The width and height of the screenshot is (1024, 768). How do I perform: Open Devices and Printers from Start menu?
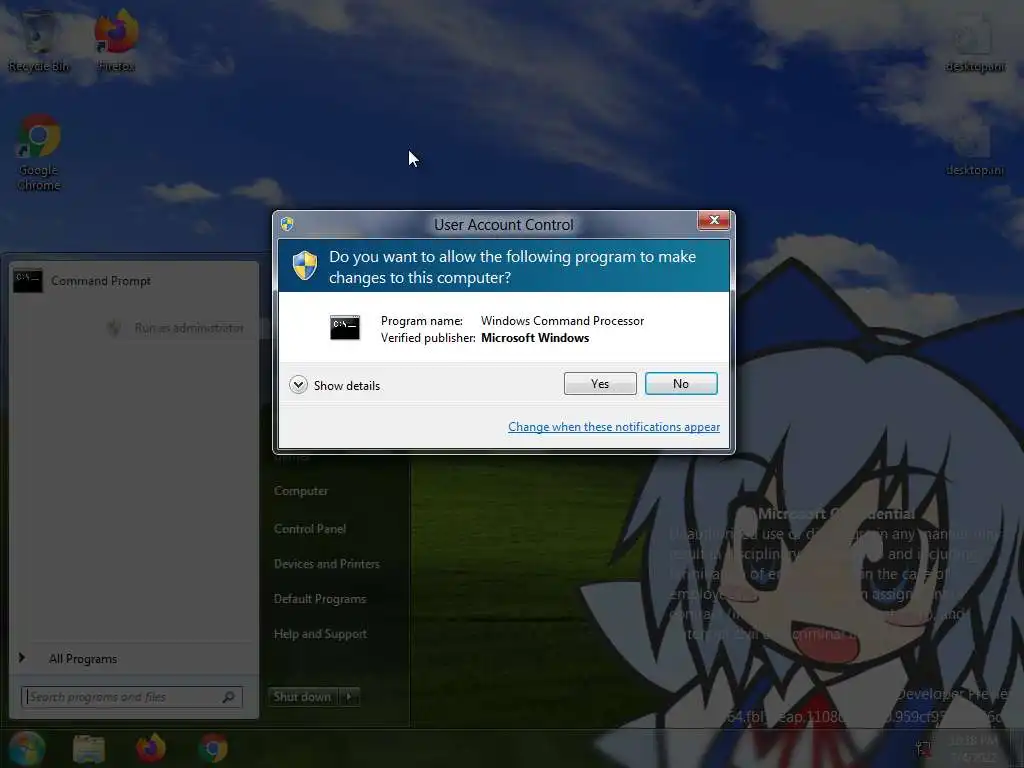327,564
